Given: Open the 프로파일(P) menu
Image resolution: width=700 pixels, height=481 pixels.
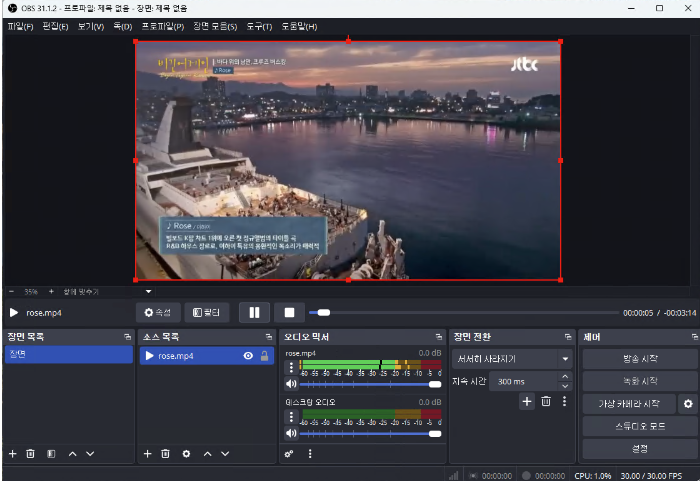Looking at the screenshot, I should pyautogui.click(x=162, y=26).
